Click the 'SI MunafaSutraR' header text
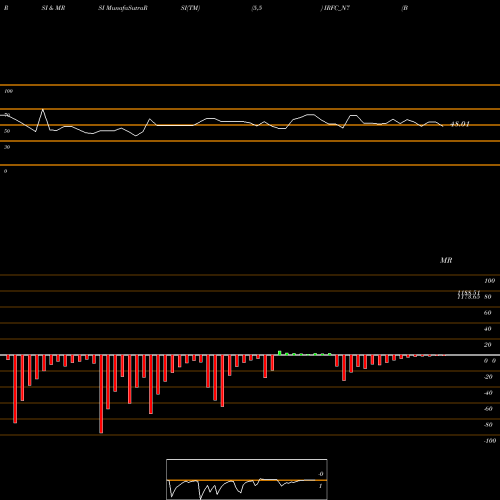 click(123, 8)
